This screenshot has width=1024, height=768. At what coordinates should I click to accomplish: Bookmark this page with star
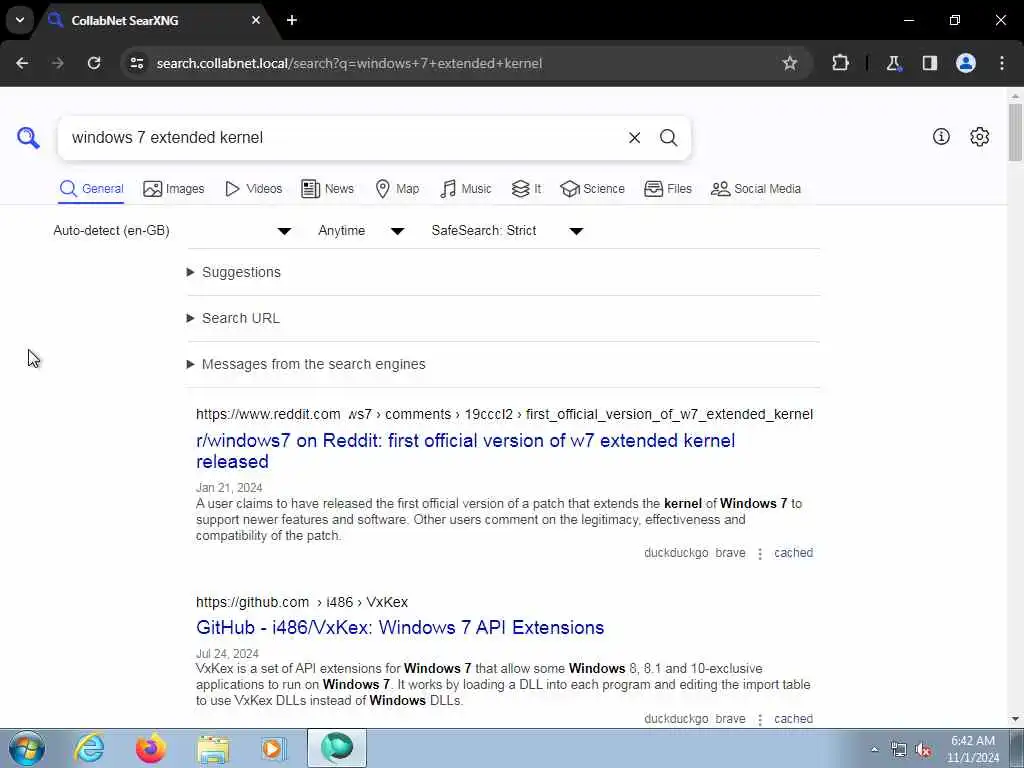[790, 63]
